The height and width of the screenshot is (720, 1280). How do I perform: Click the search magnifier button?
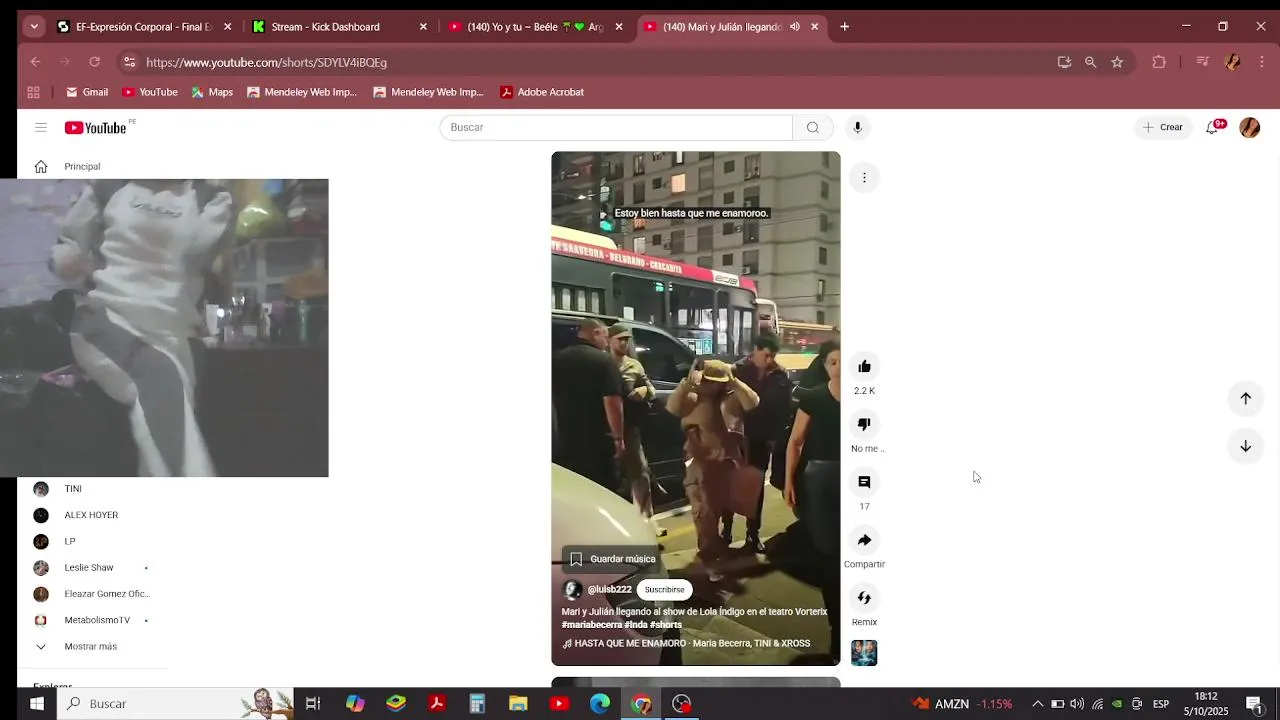pyautogui.click(x=812, y=127)
